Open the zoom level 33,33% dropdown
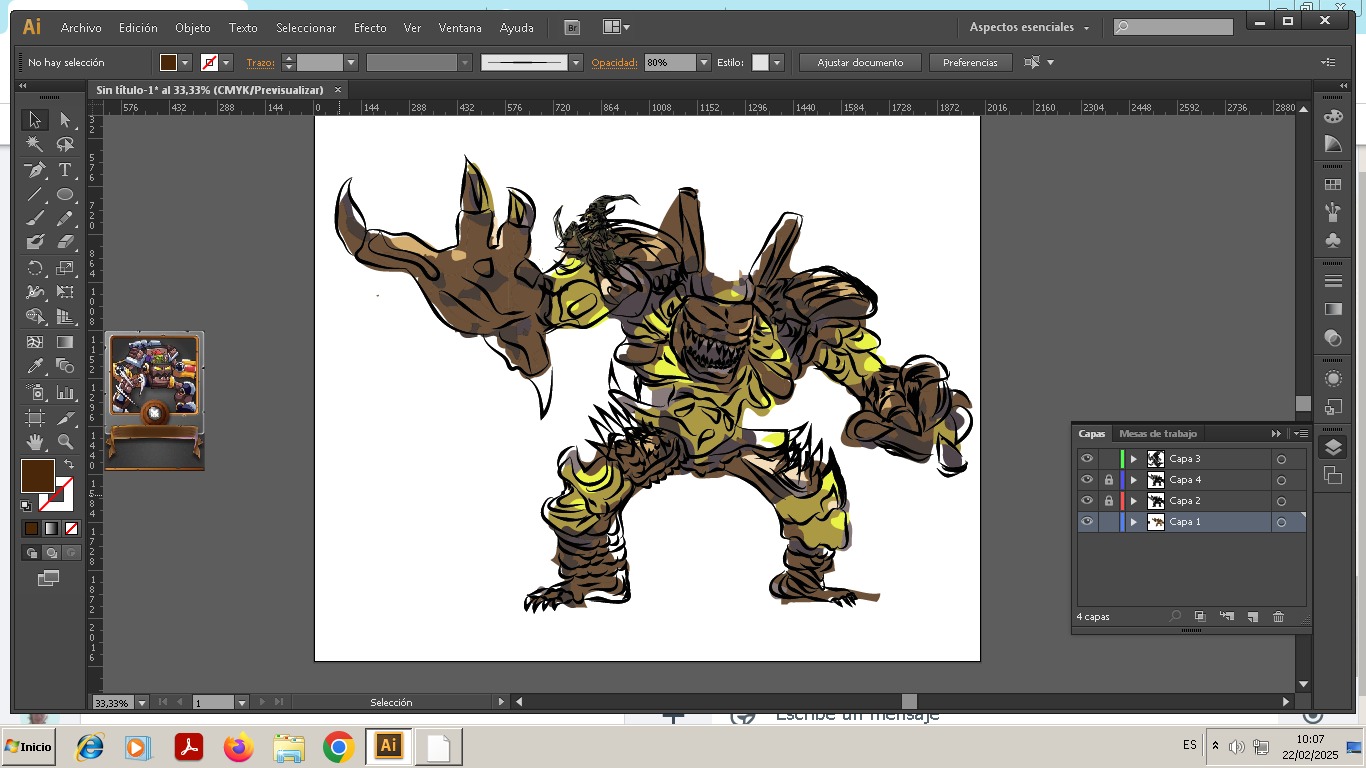This screenshot has width=1366, height=768. (x=141, y=703)
